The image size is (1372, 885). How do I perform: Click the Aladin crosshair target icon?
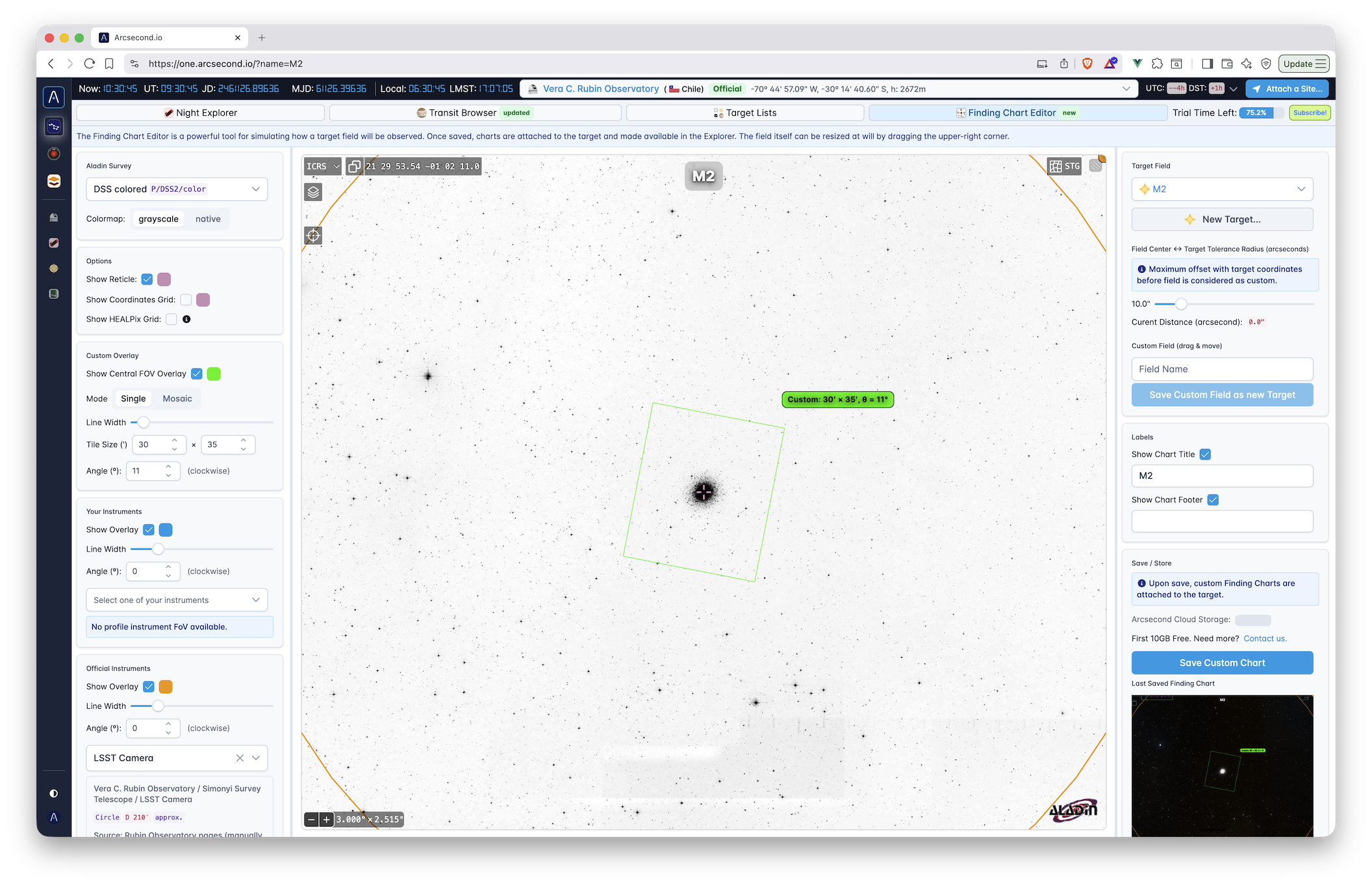click(x=313, y=235)
